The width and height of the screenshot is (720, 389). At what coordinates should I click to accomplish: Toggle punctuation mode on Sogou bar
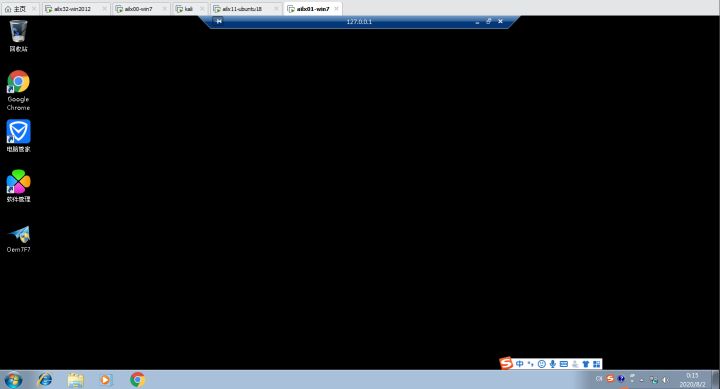point(530,364)
